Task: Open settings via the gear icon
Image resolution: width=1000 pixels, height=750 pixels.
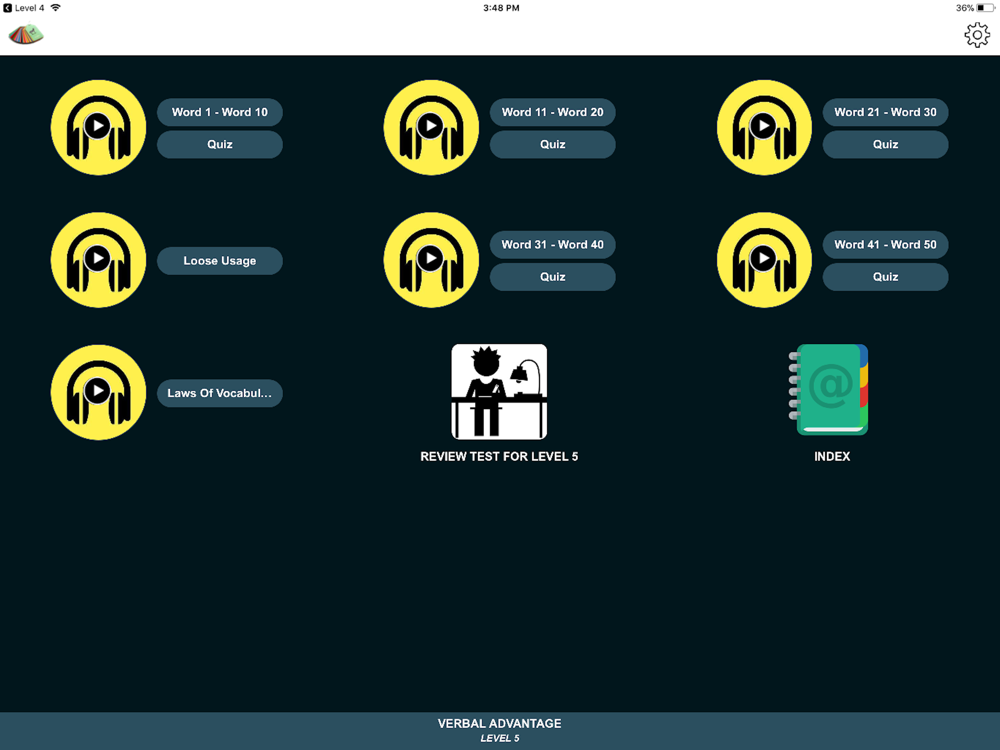Action: pyautogui.click(x=977, y=35)
